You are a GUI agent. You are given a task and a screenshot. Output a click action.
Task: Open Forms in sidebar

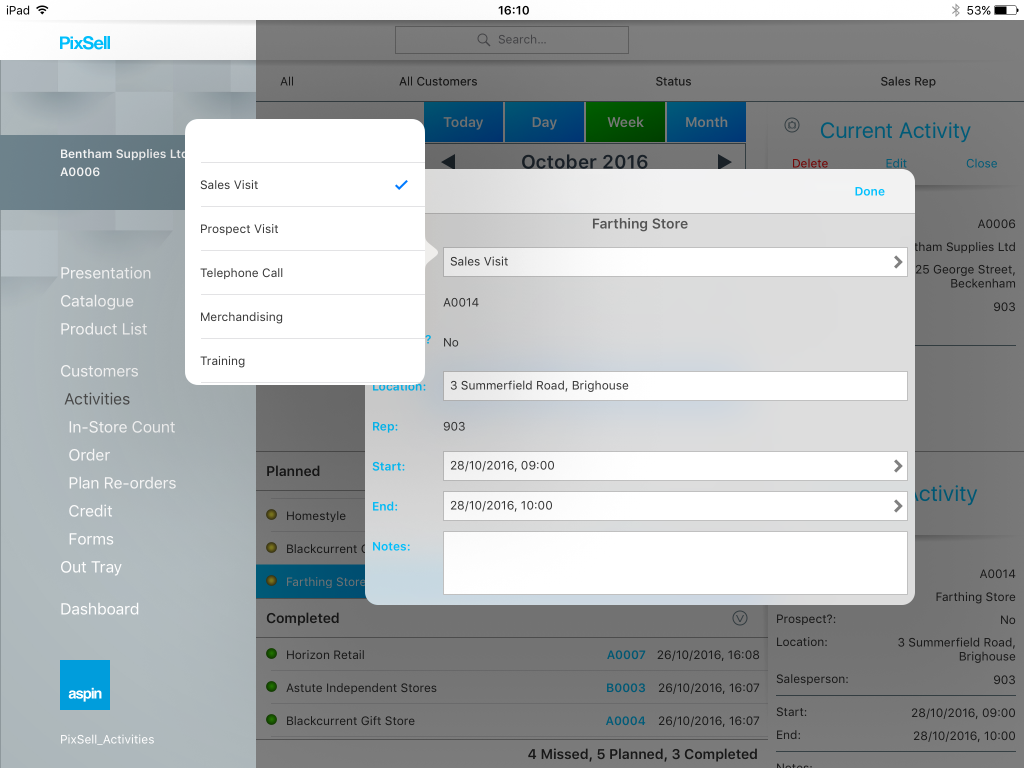click(91, 539)
